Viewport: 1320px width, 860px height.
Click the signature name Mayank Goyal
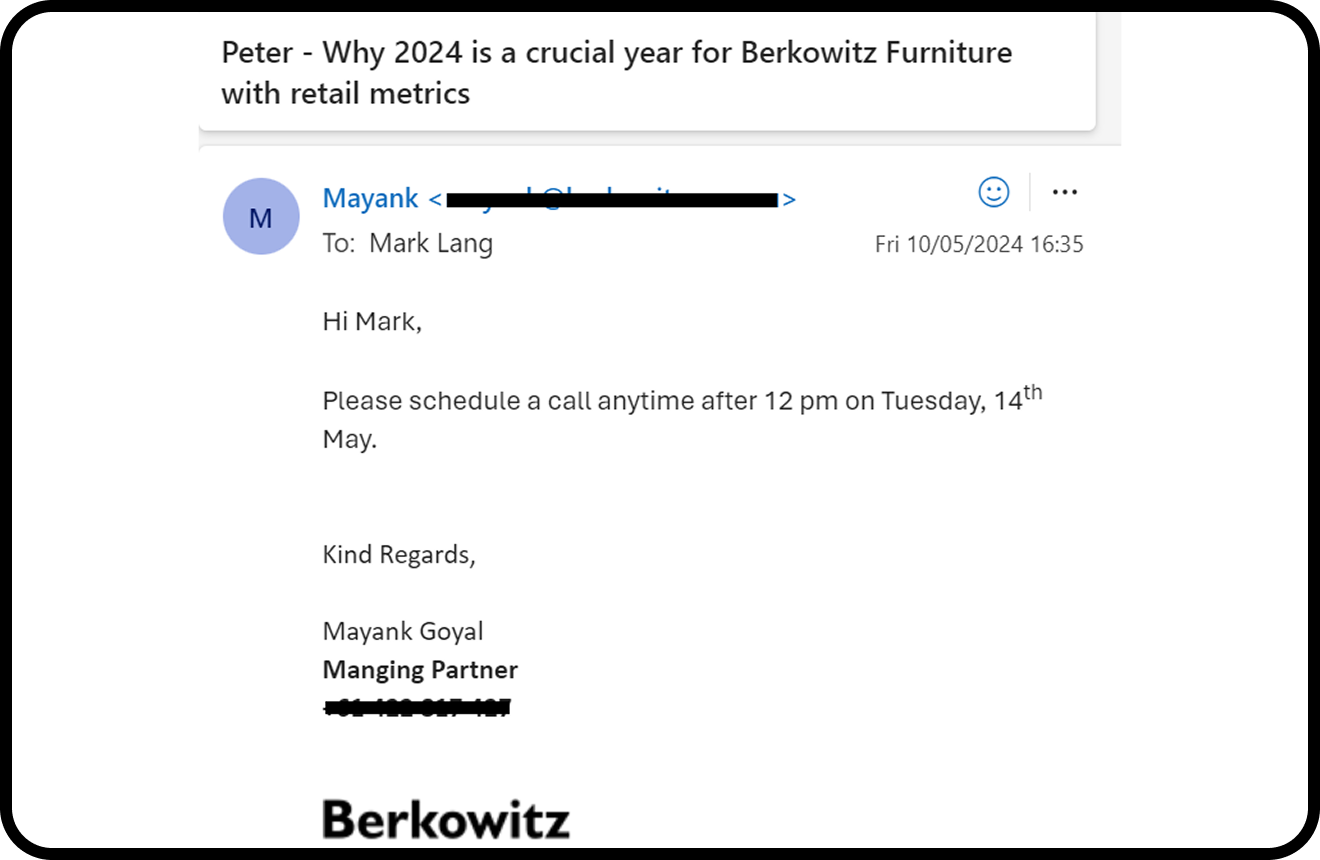[x=403, y=632]
